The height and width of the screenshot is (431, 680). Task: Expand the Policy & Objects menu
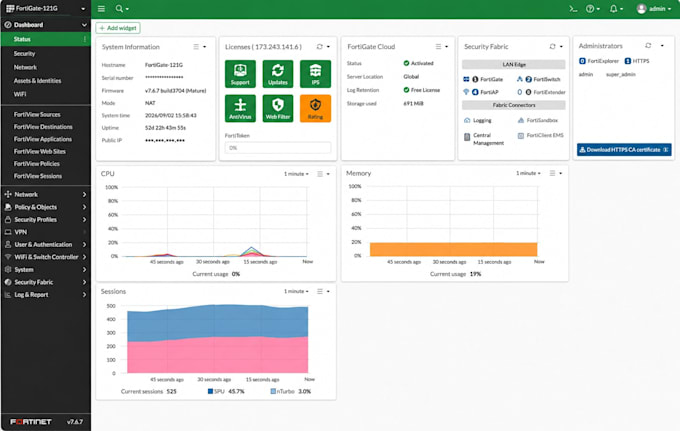click(x=46, y=207)
